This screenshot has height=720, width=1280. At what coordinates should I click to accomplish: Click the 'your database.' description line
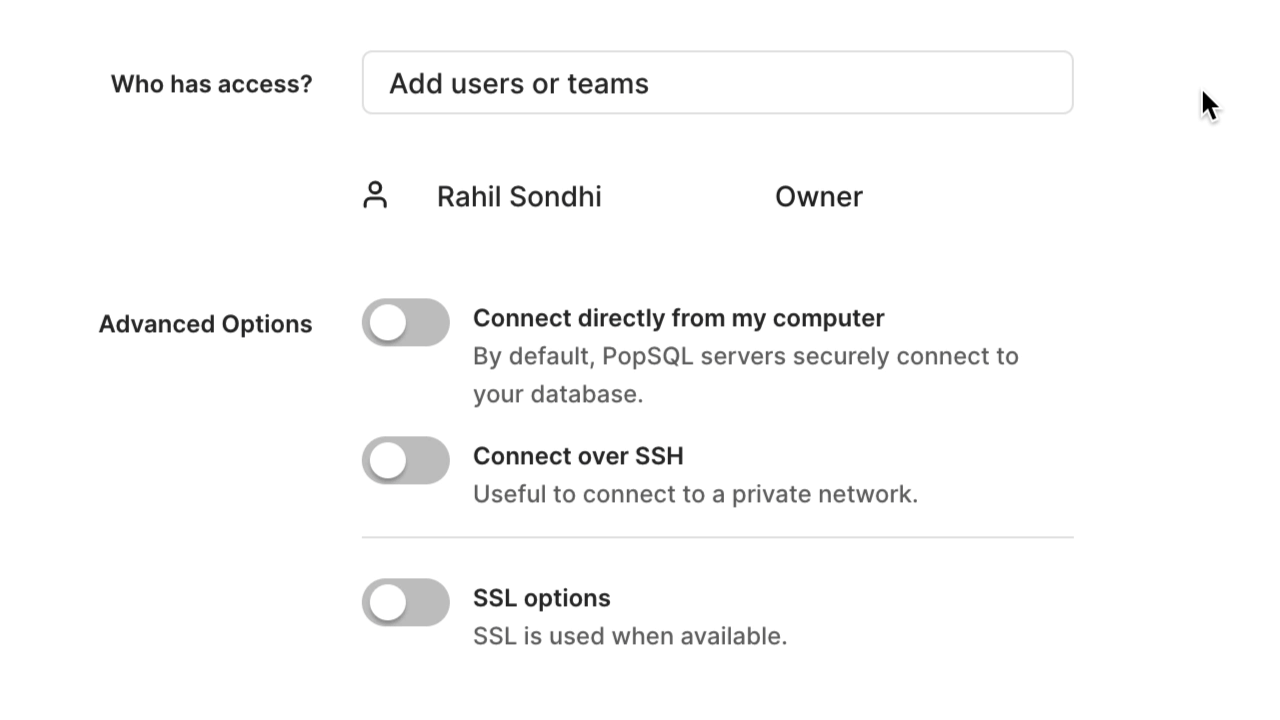coord(558,394)
